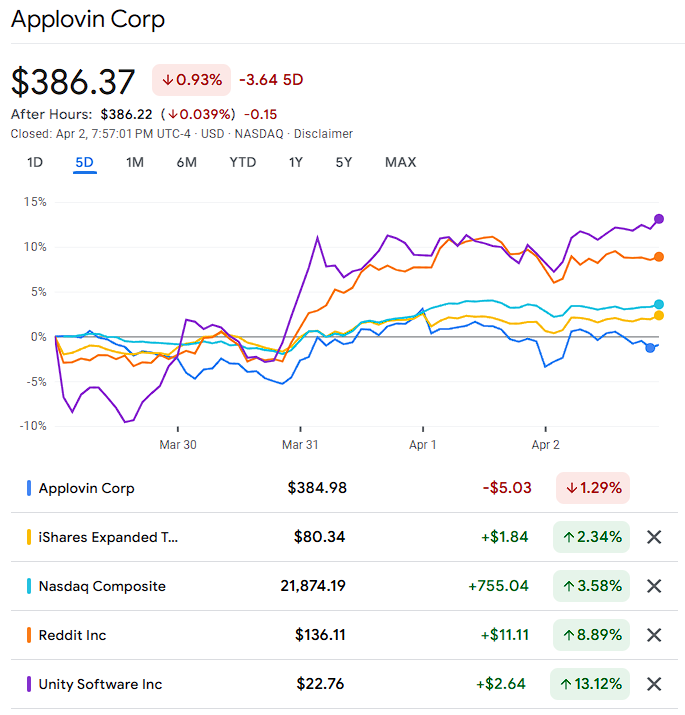Open Reddit Inc row
This screenshot has width=685, height=715.
[344, 635]
